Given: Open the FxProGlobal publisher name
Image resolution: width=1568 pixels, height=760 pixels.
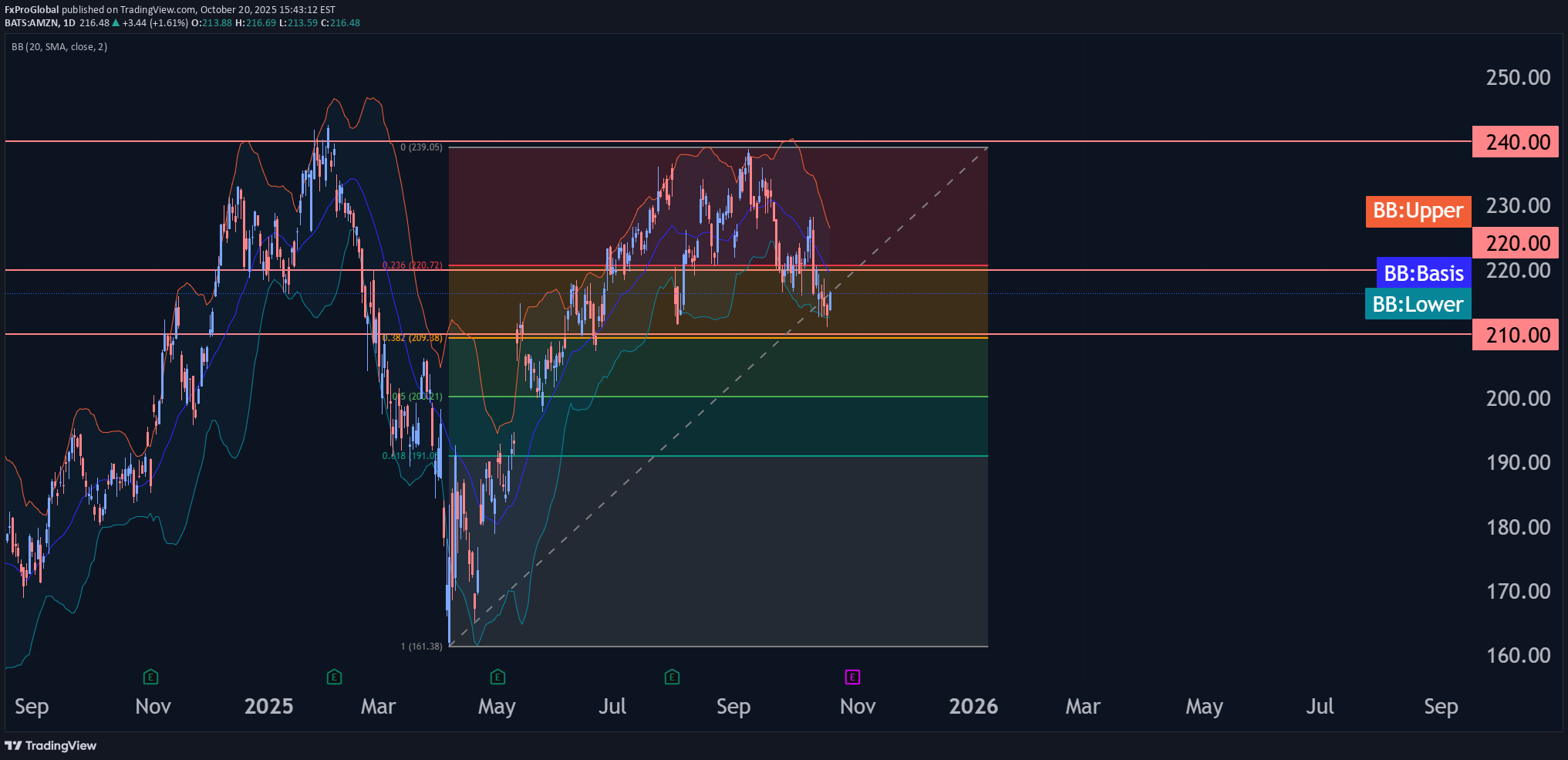Looking at the screenshot, I should click(x=32, y=10).
